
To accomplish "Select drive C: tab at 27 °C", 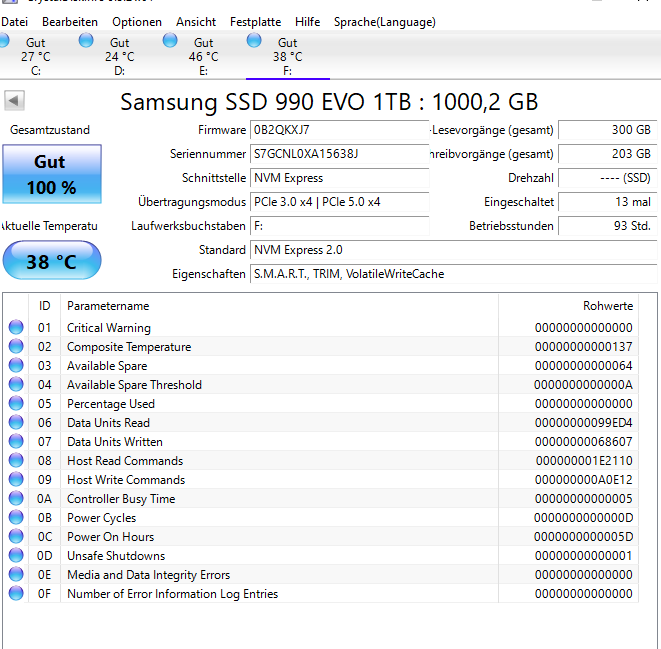I will 35,56.
